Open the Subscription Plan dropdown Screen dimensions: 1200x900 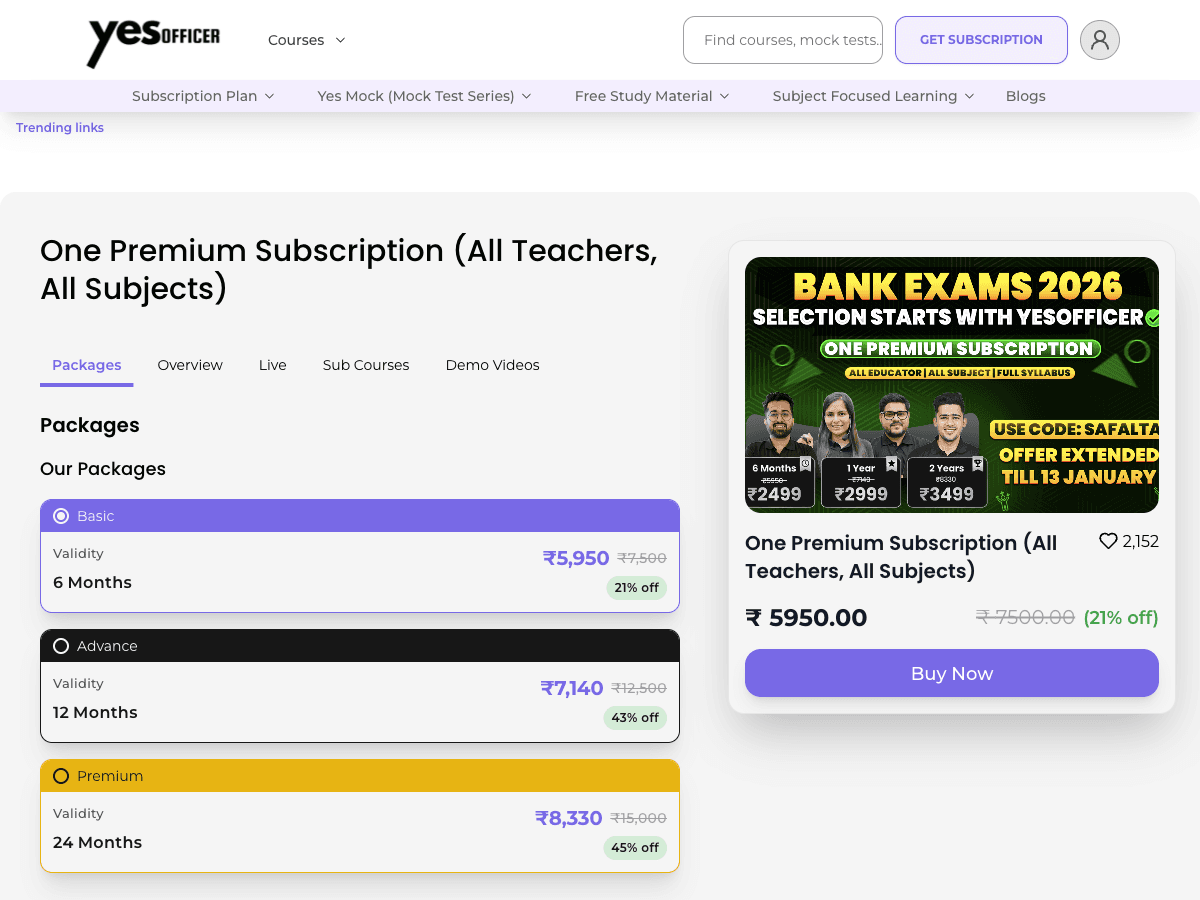pyautogui.click(x=203, y=96)
